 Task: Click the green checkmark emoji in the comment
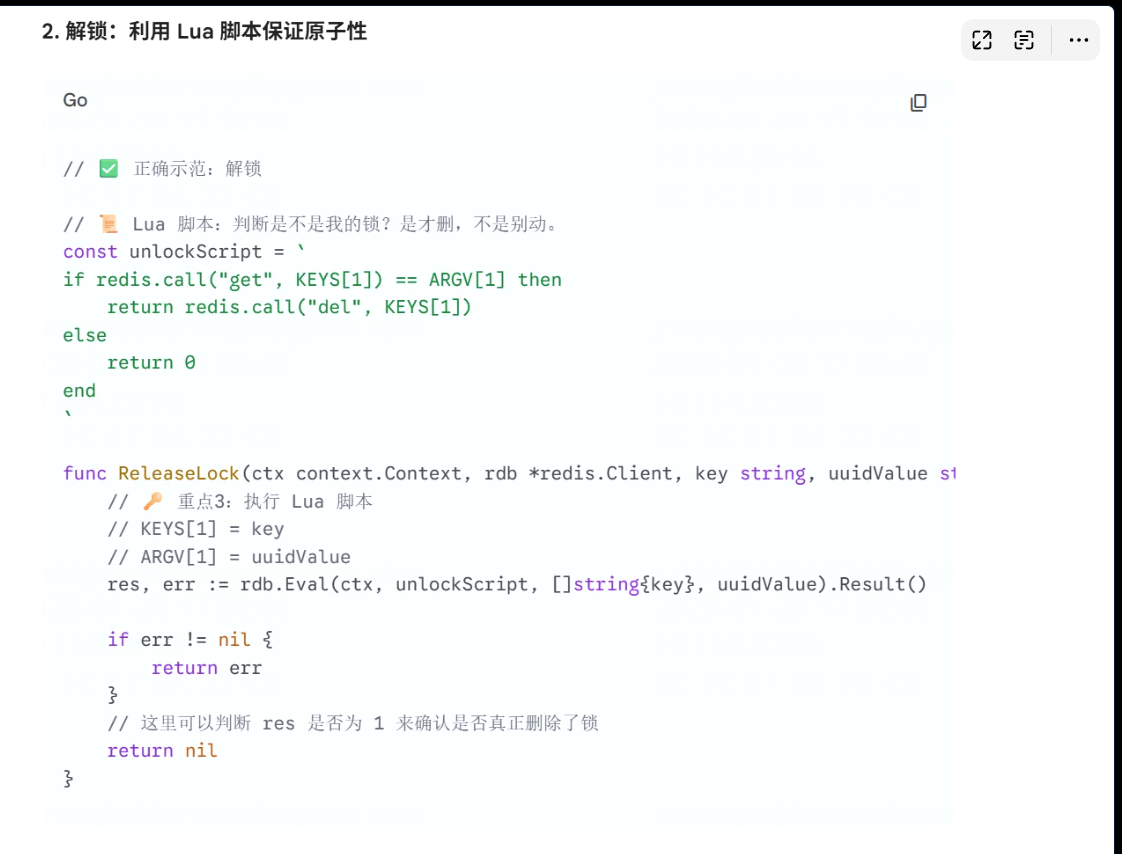point(109,168)
